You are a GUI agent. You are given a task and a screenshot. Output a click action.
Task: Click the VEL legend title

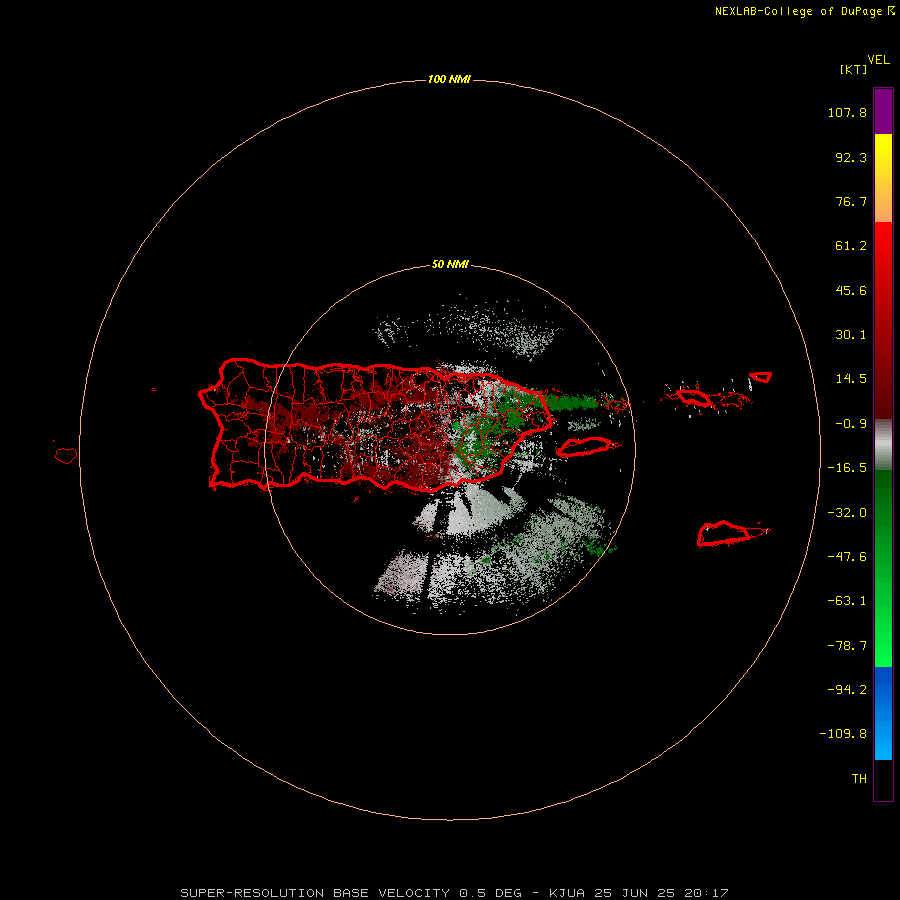point(878,60)
